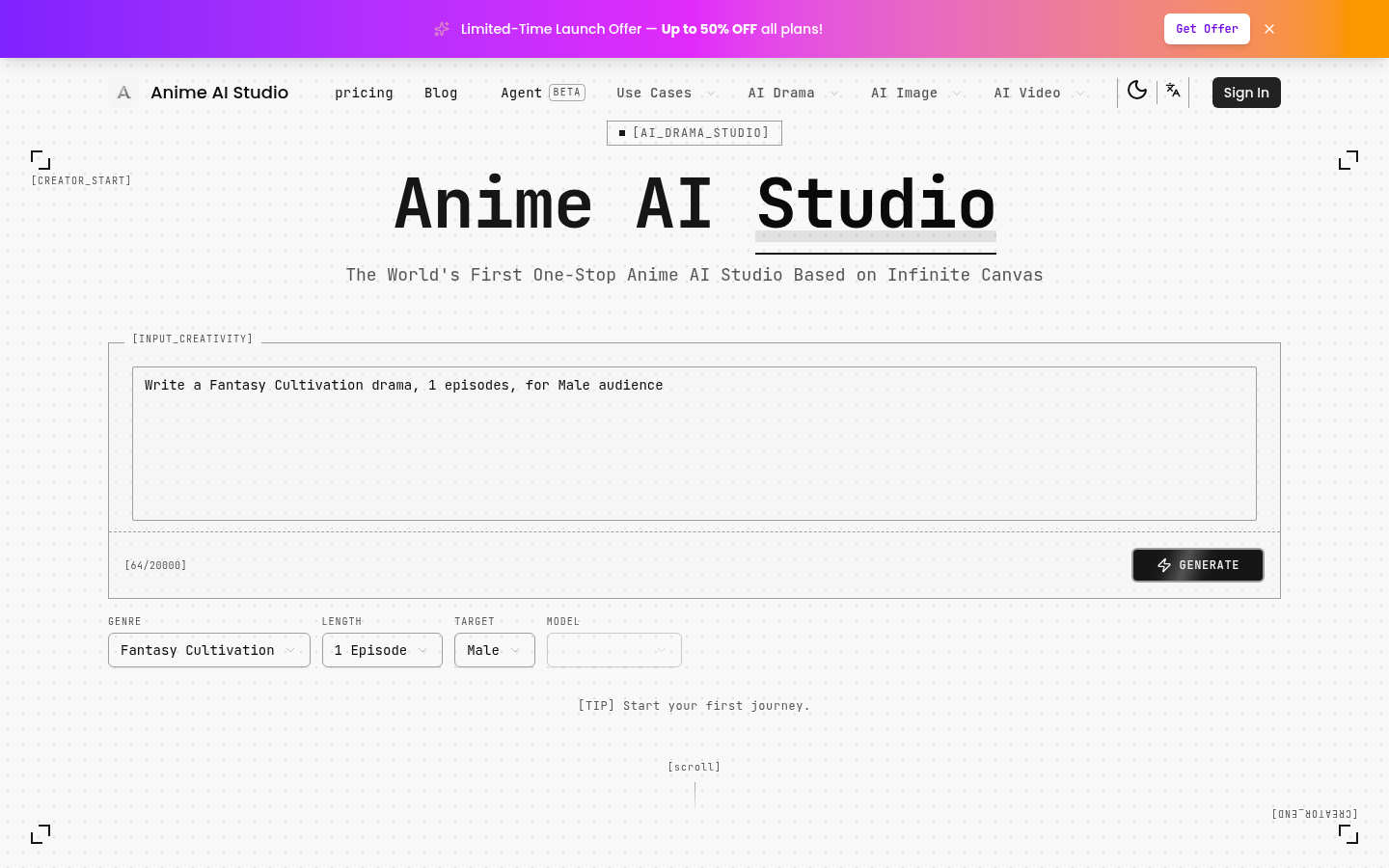Click the Anime AI Studio main heading
Screen dimensions: 1389x868
pyautogui.click(x=694, y=203)
